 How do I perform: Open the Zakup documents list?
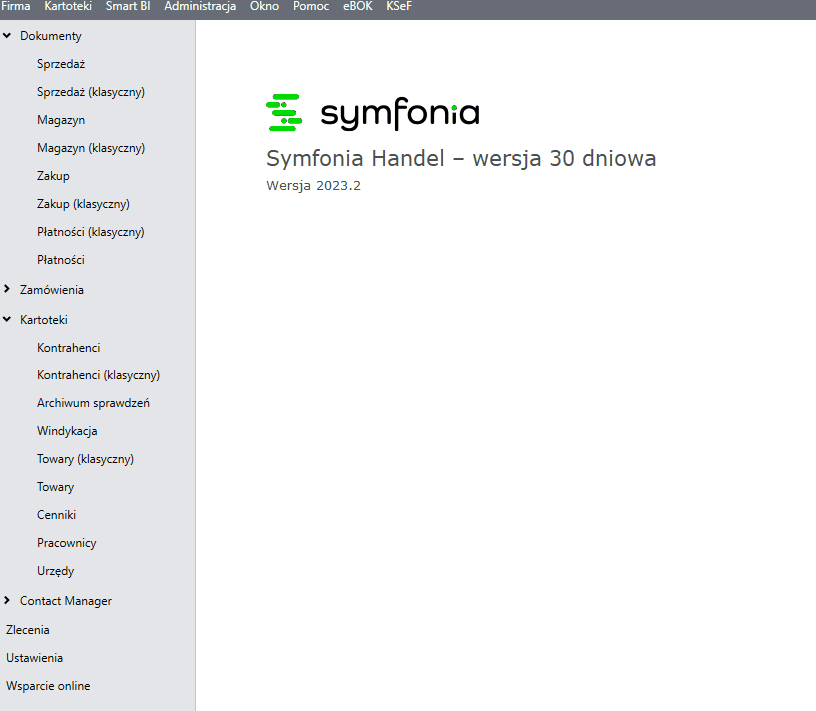point(53,176)
